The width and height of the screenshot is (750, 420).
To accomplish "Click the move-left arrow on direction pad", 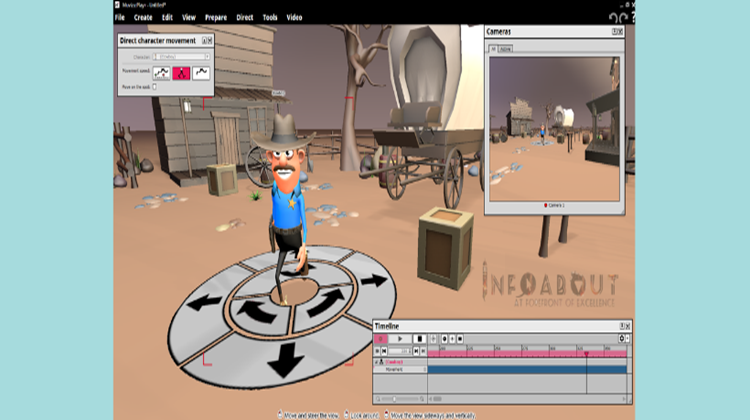I will (x=204, y=302).
